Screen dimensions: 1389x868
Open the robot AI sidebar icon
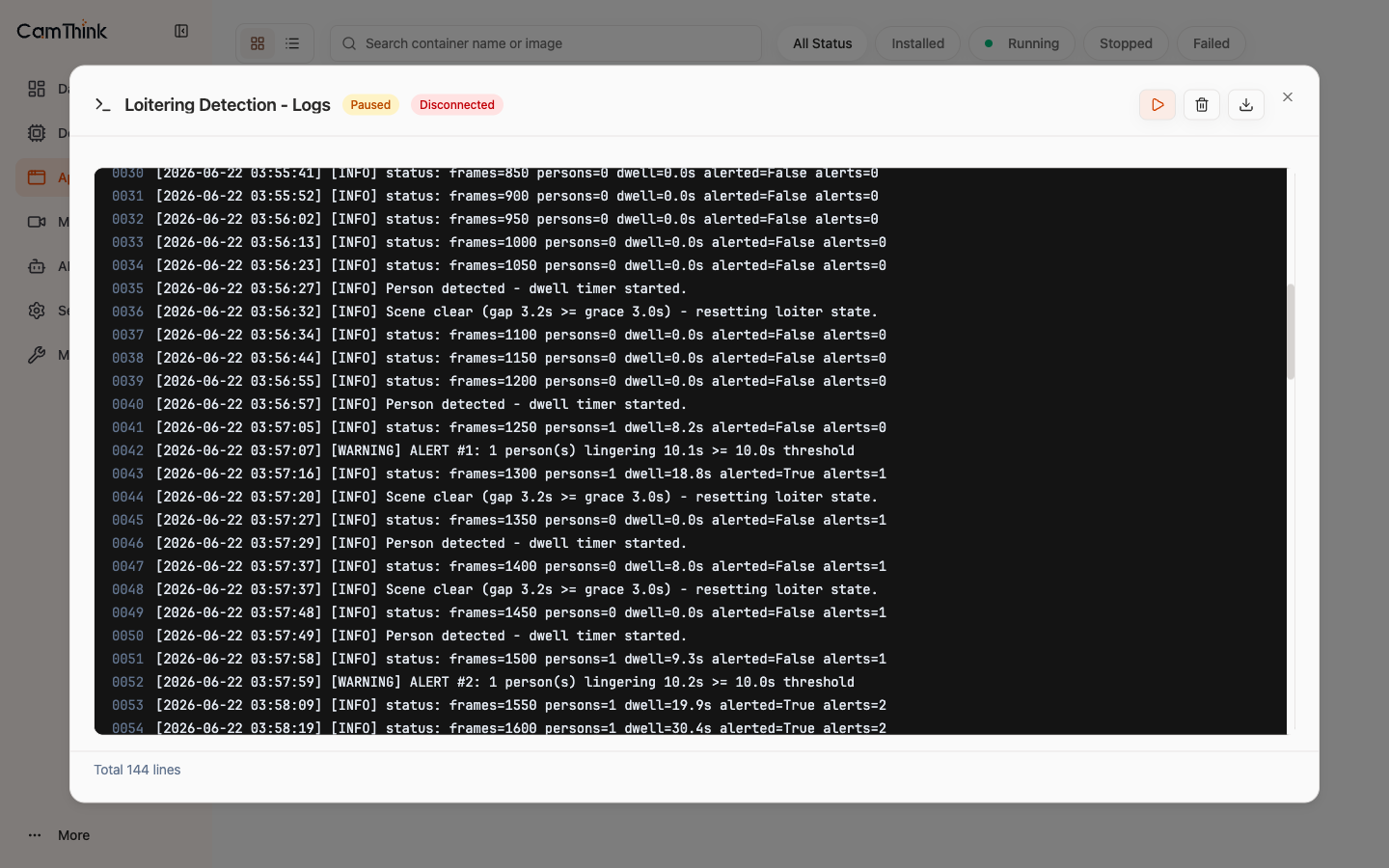(x=37, y=266)
